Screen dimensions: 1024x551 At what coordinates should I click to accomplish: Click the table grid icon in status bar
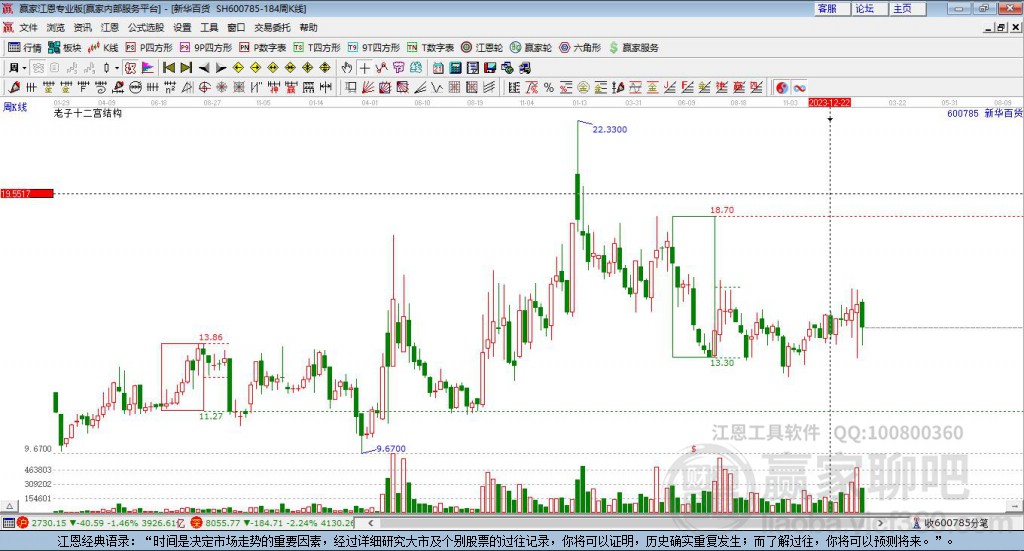pyautogui.click(x=8, y=523)
